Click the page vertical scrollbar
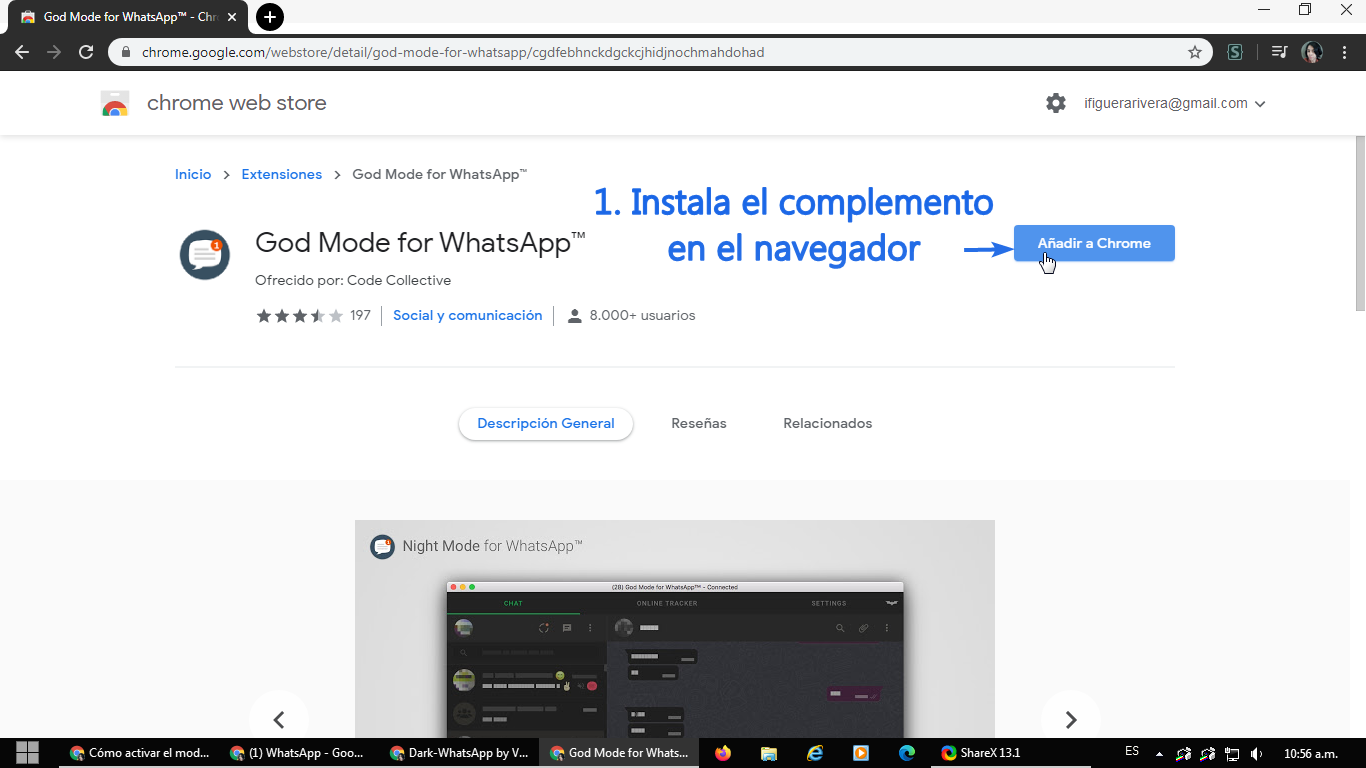Viewport: 1366px width, 768px height. 1360,222
